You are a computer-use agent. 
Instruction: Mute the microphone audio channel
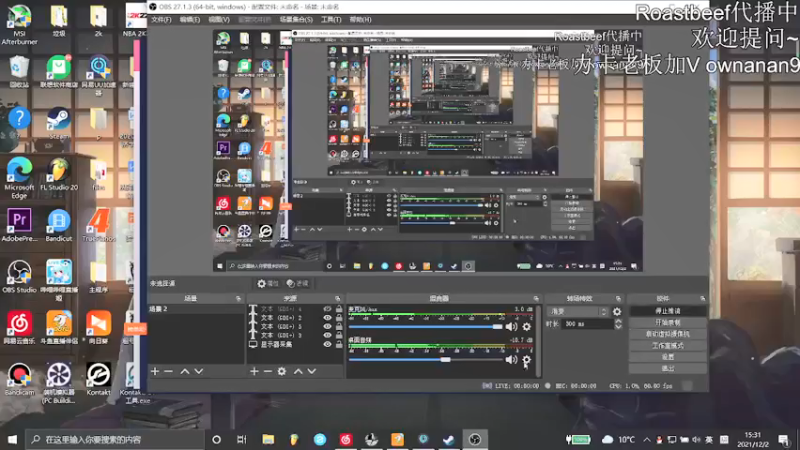coord(511,327)
